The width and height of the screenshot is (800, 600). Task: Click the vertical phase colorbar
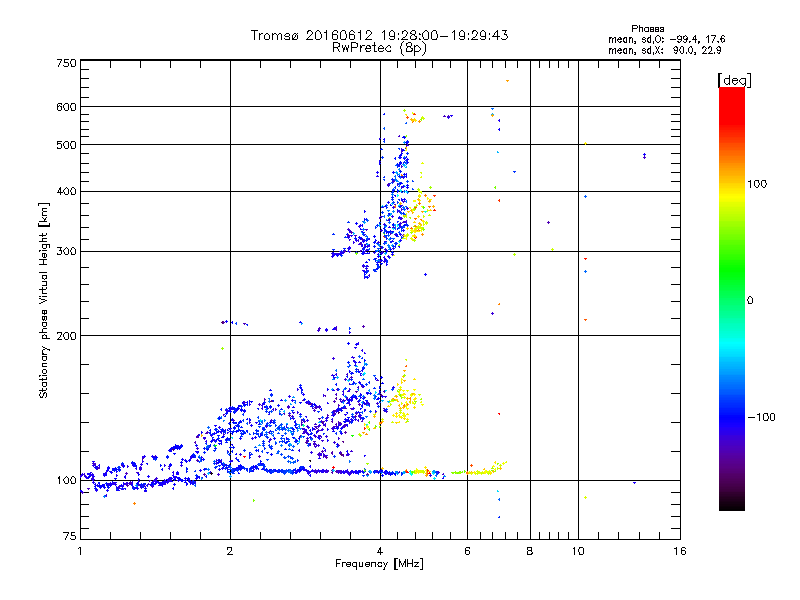click(x=732, y=298)
